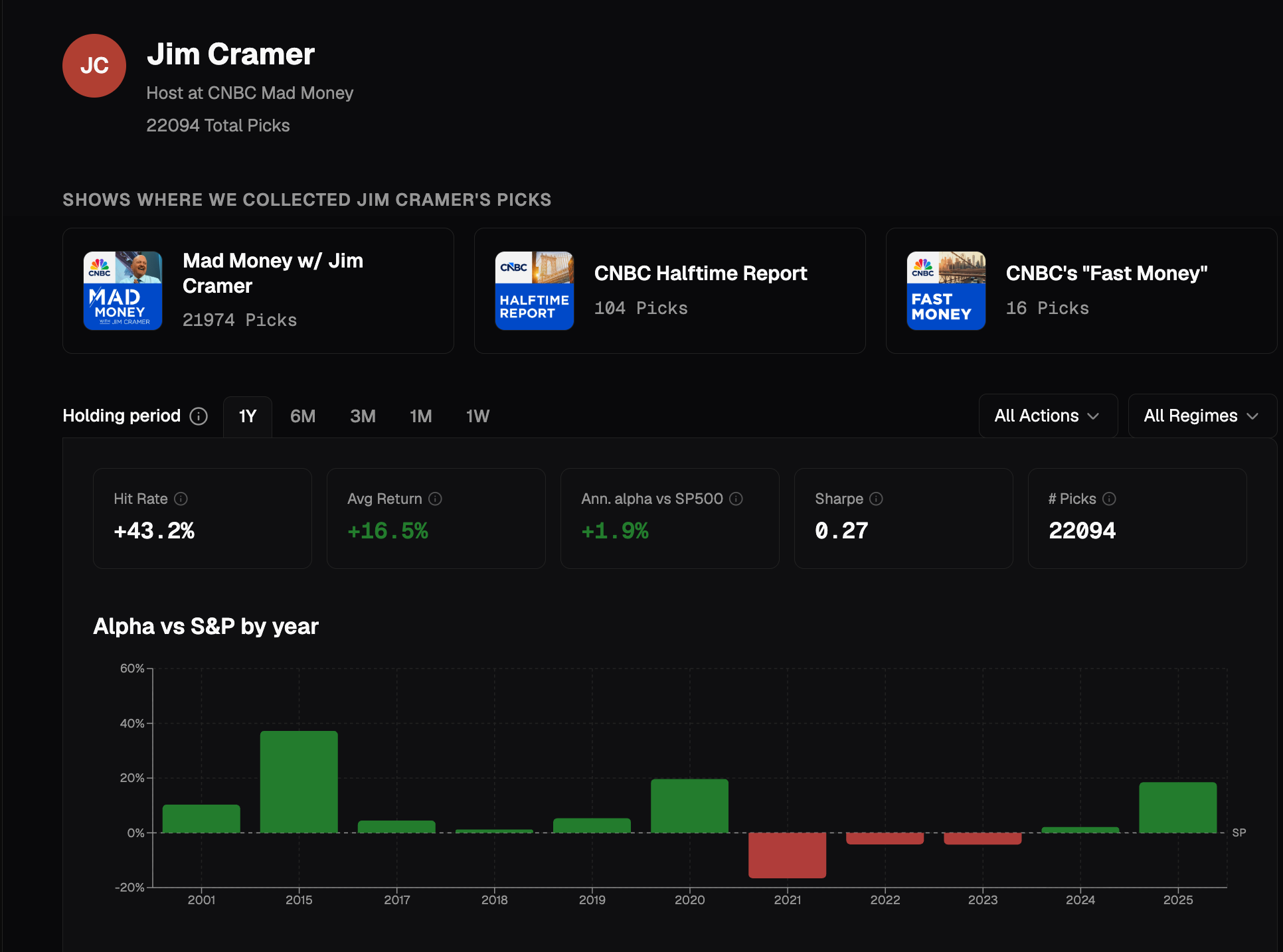Screen dimensions: 1283x952
Task: Open the Halftime Report show thumbnail
Action: tap(535, 291)
